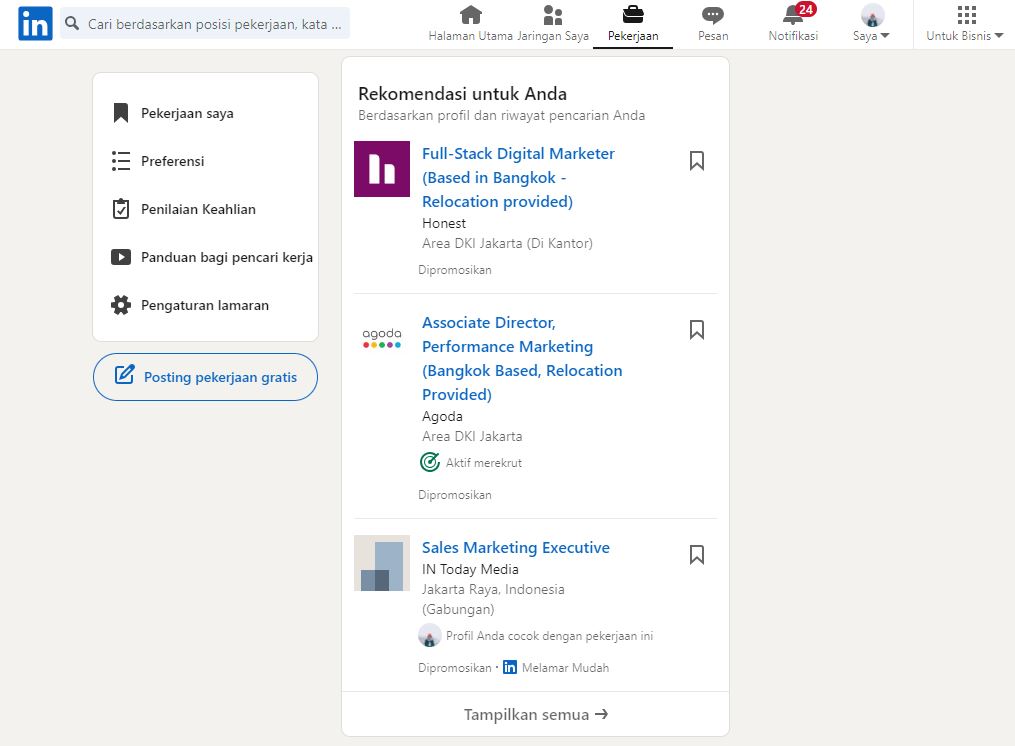Open Panduan bagi pencari kerja
Viewport: 1015px width, 746px height.
pyautogui.click(x=227, y=257)
